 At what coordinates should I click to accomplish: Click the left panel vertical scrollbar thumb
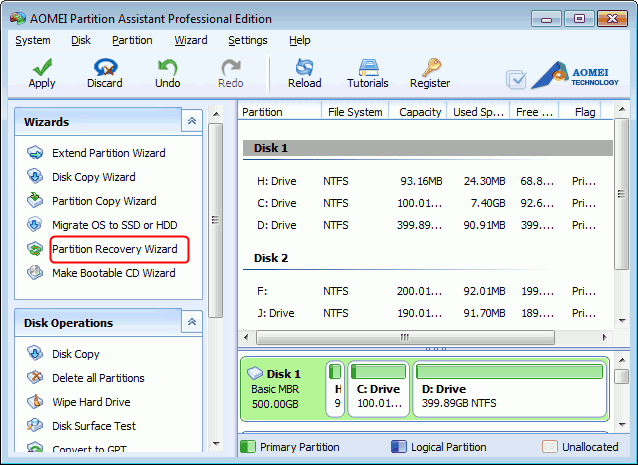click(216, 220)
